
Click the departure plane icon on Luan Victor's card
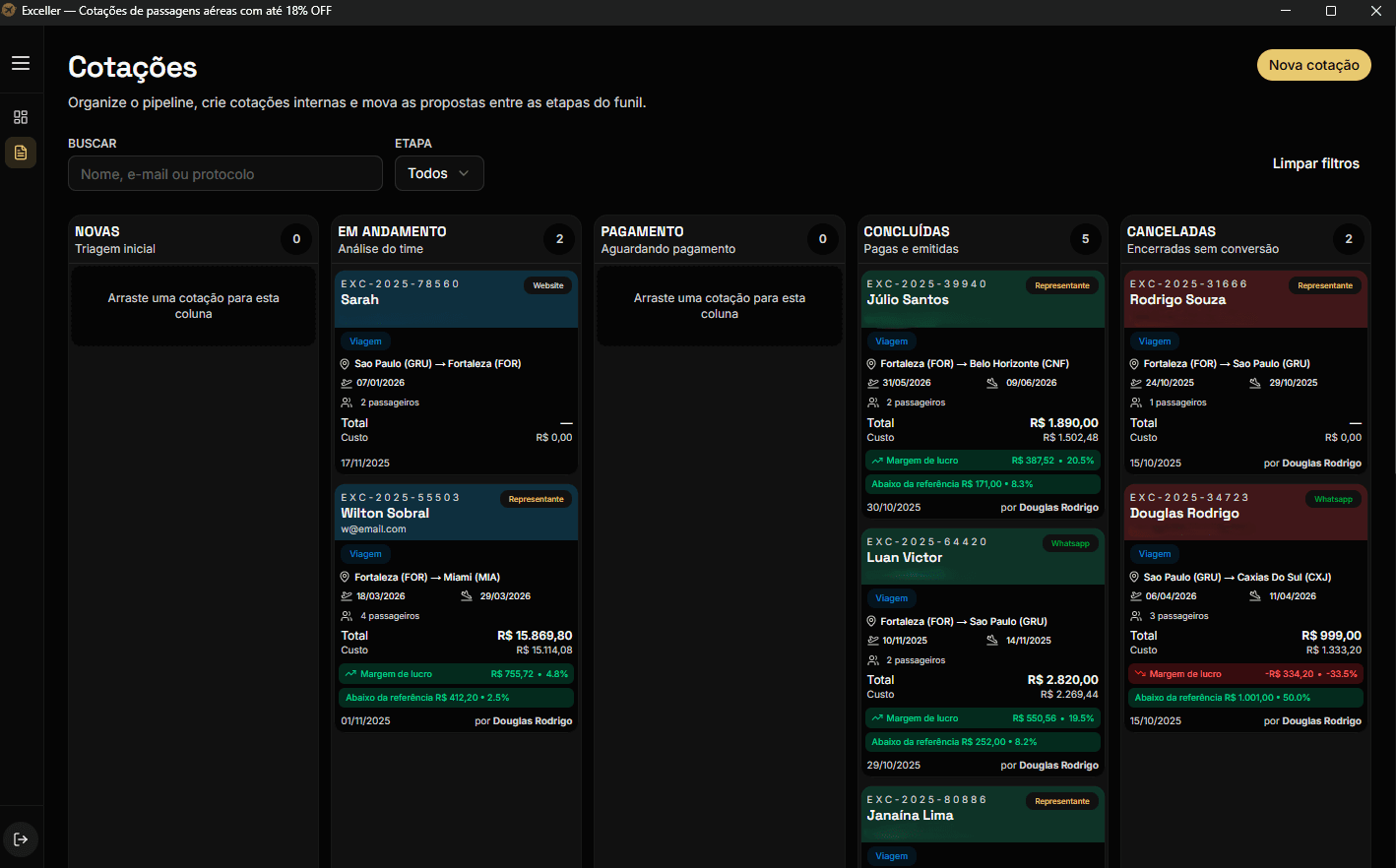tap(872, 641)
